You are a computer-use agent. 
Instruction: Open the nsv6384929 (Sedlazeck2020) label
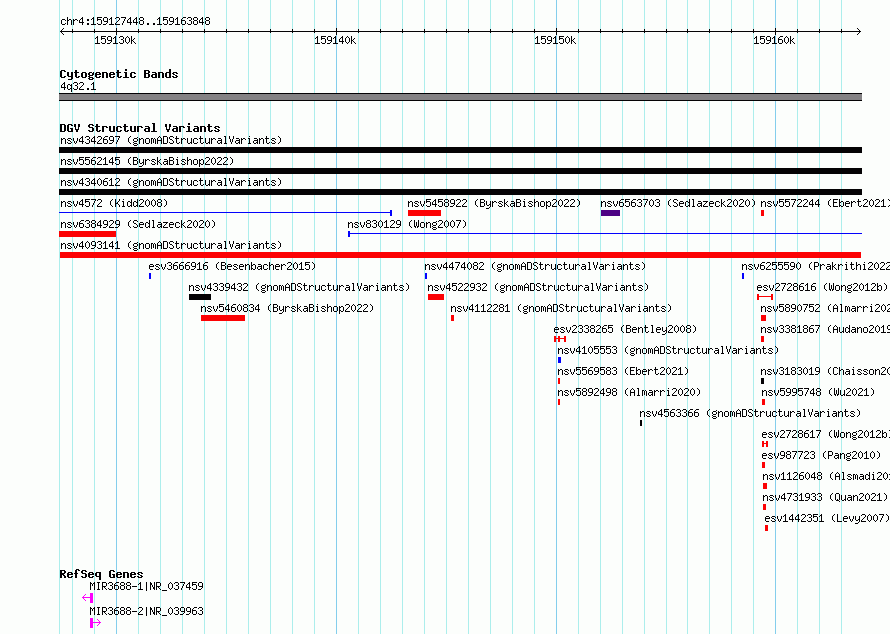[x=138, y=224]
